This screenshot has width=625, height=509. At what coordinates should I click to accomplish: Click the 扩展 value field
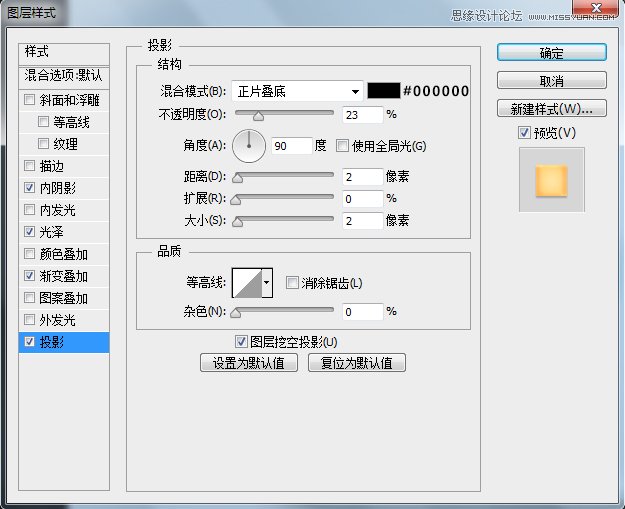pyautogui.click(x=362, y=198)
